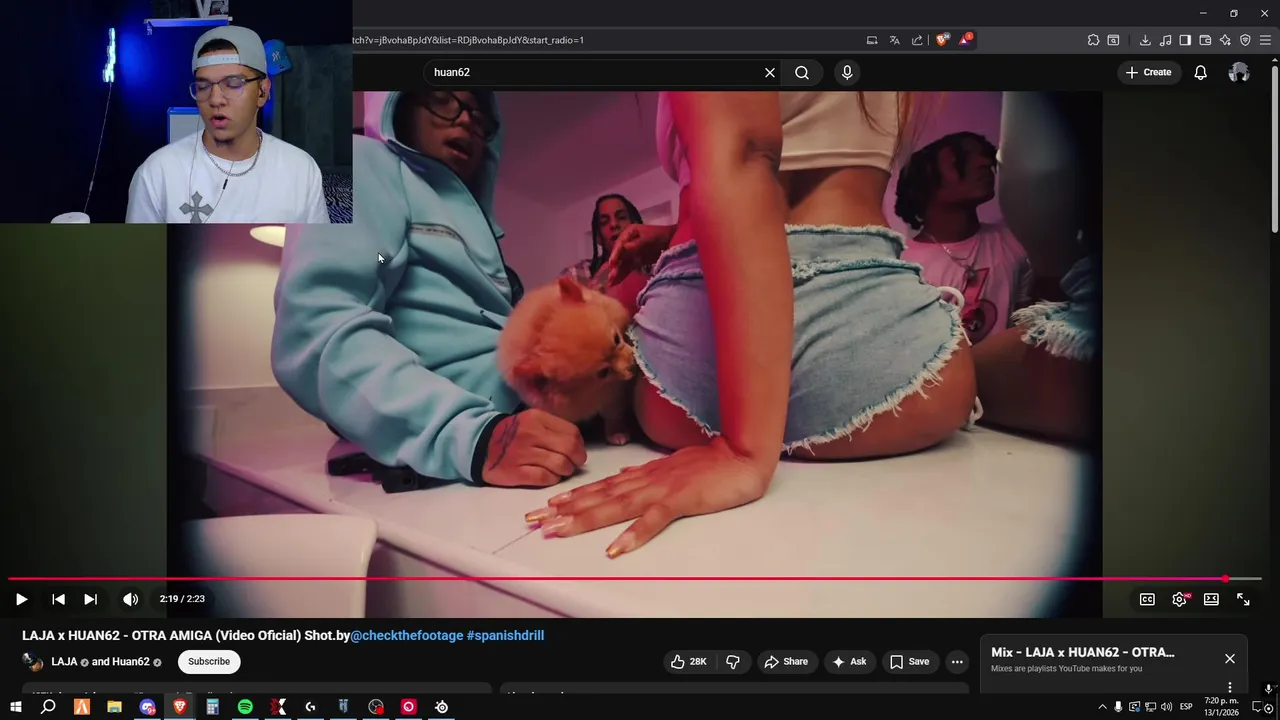Open the Create menu

click(1148, 72)
